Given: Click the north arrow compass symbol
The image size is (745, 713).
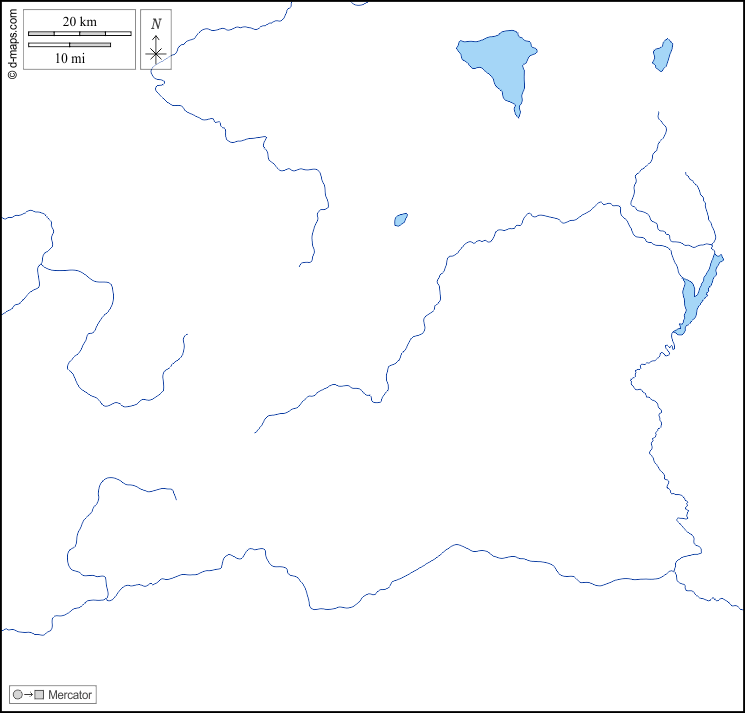Looking at the screenshot, I should (156, 52).
